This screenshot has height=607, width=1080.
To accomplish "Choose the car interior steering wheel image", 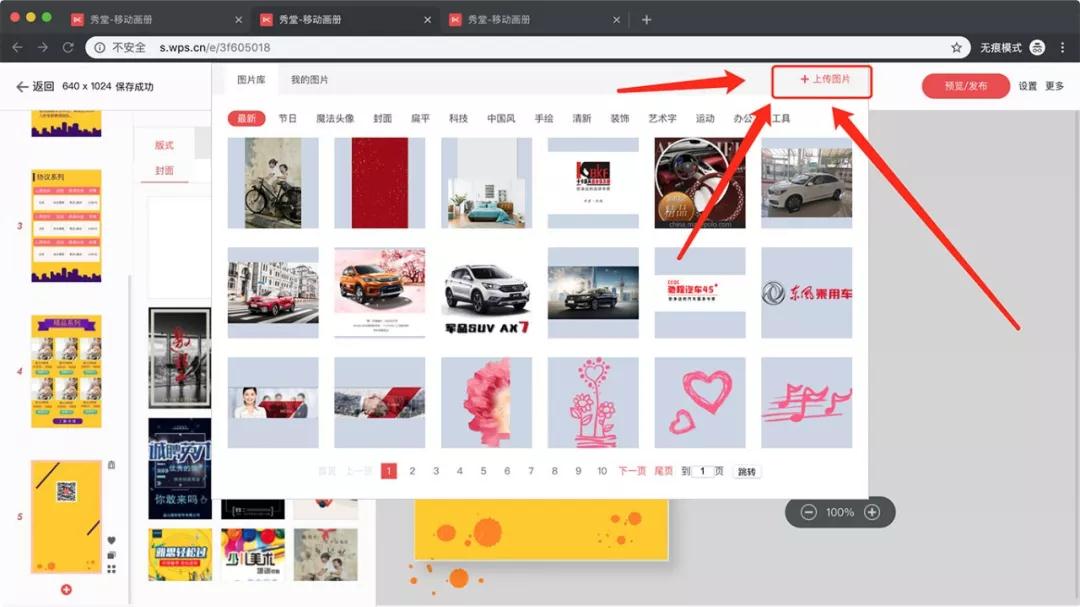I will 700,183.
